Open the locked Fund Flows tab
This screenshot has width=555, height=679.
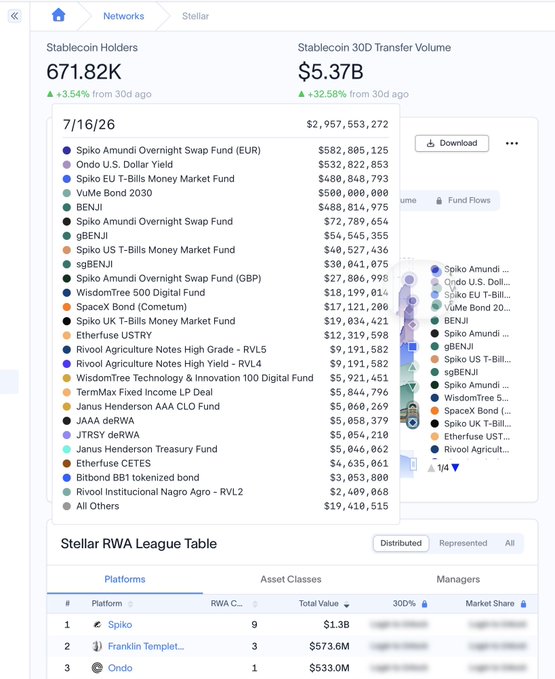click(x=463, y=200)
